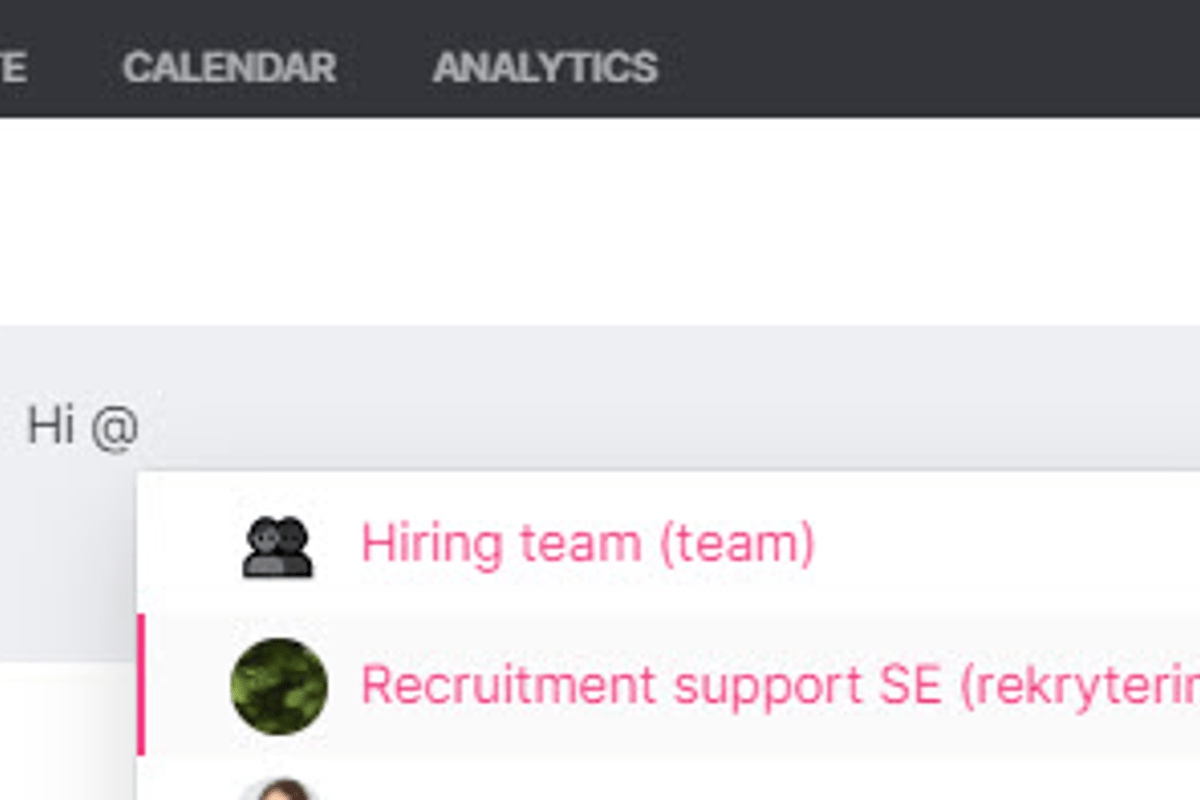Screen dimensions: 1200x800
Task: Place cursor after the @ symbol
Action: pyautogui.click(x=141, y=427)
